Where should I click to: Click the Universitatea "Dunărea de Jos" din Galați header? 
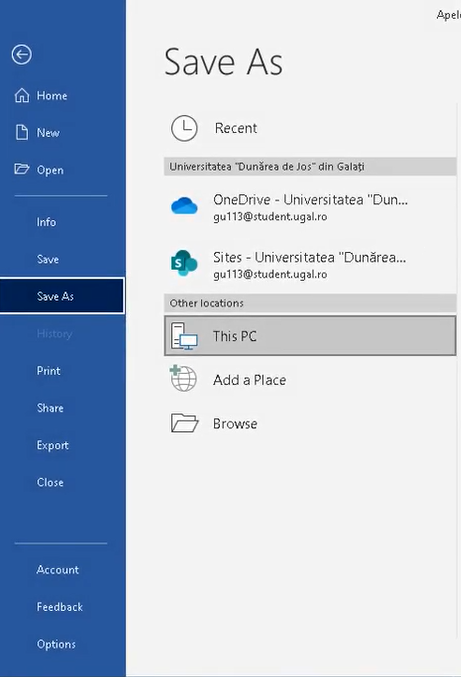[x=310, y=167]
